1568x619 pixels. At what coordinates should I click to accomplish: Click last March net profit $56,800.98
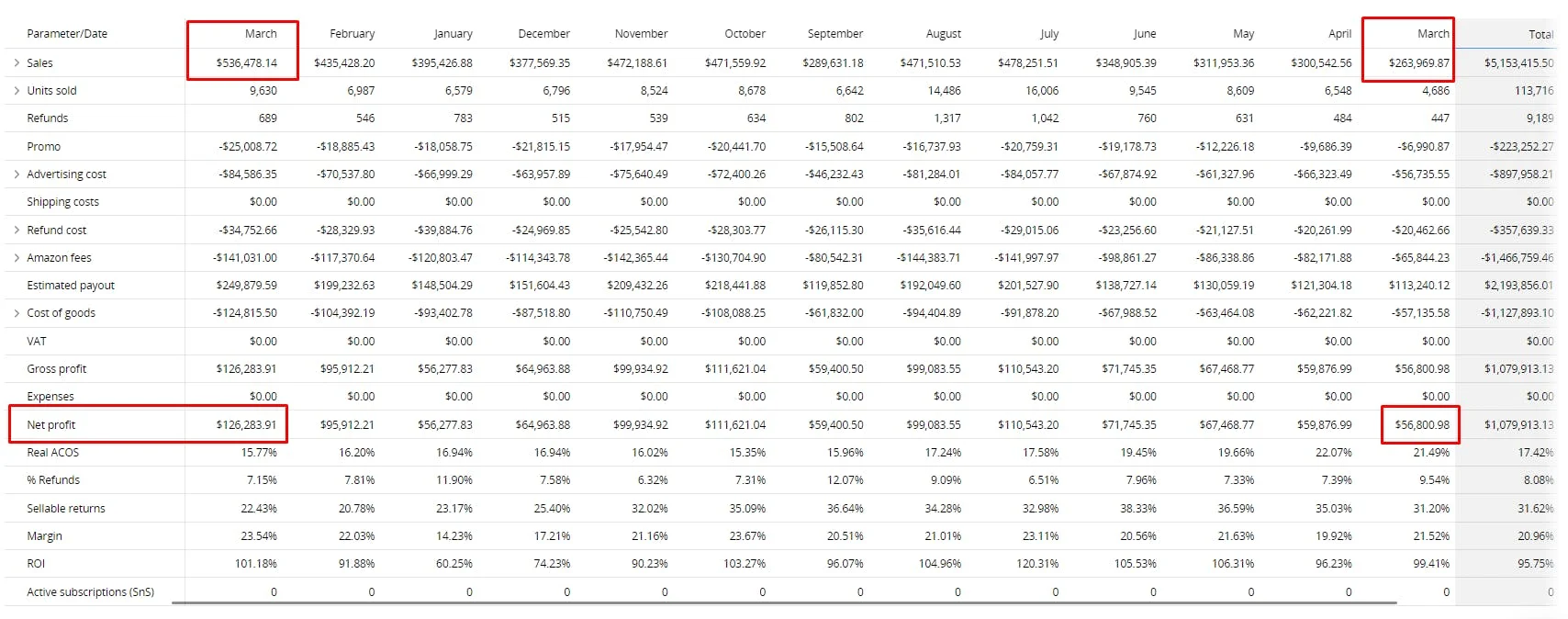pyautogui.click(x=1422, y=425)
